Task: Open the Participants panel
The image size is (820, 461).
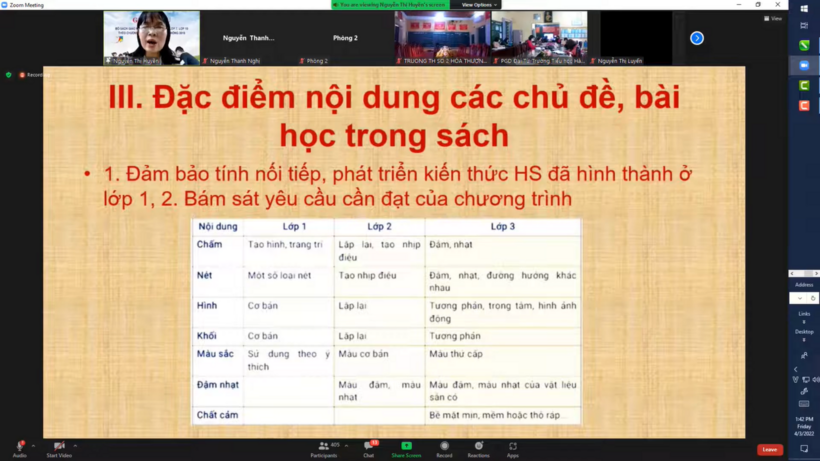Action: (x=323, y=446)
